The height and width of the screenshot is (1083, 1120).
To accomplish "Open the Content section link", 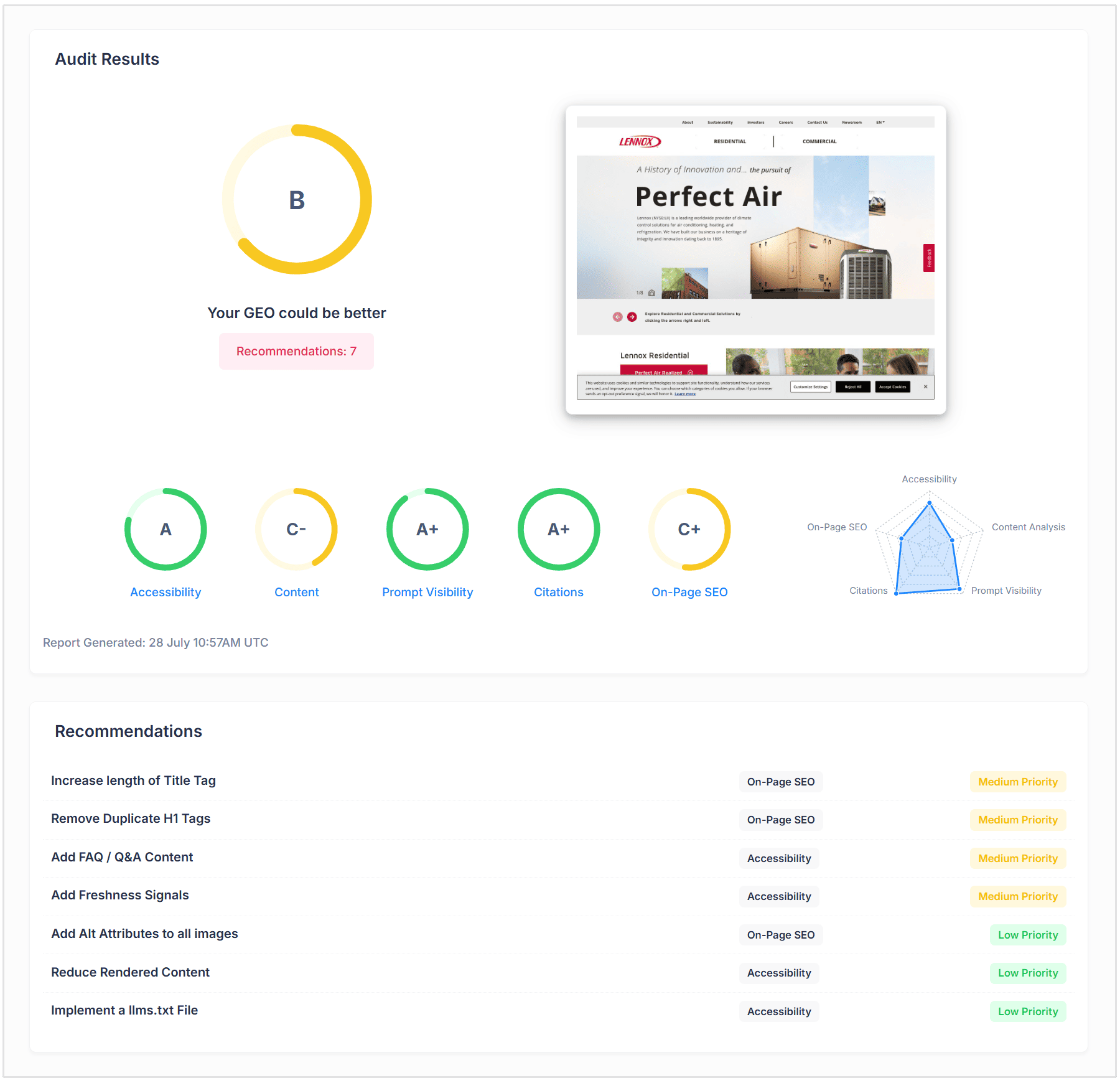I will 297,592.
